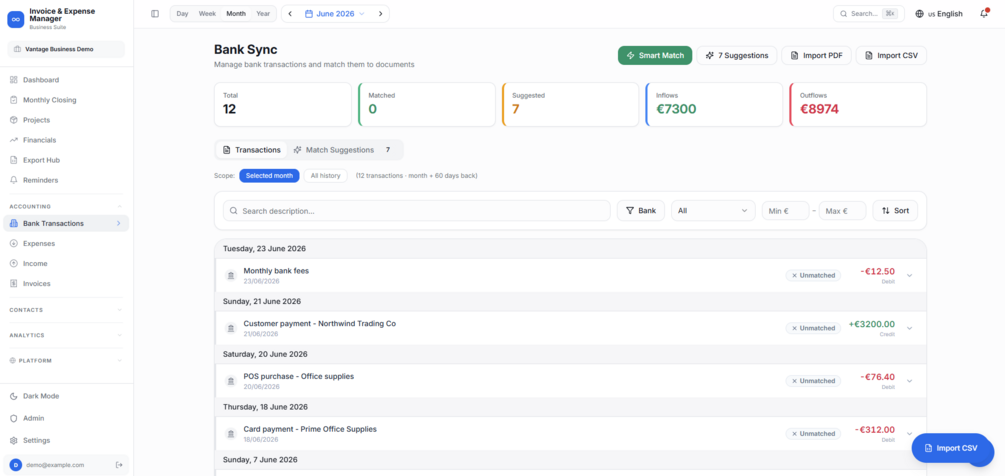Click the floating Import CSV button
The image size is (1005, 476).
click(x=951, y=448)
